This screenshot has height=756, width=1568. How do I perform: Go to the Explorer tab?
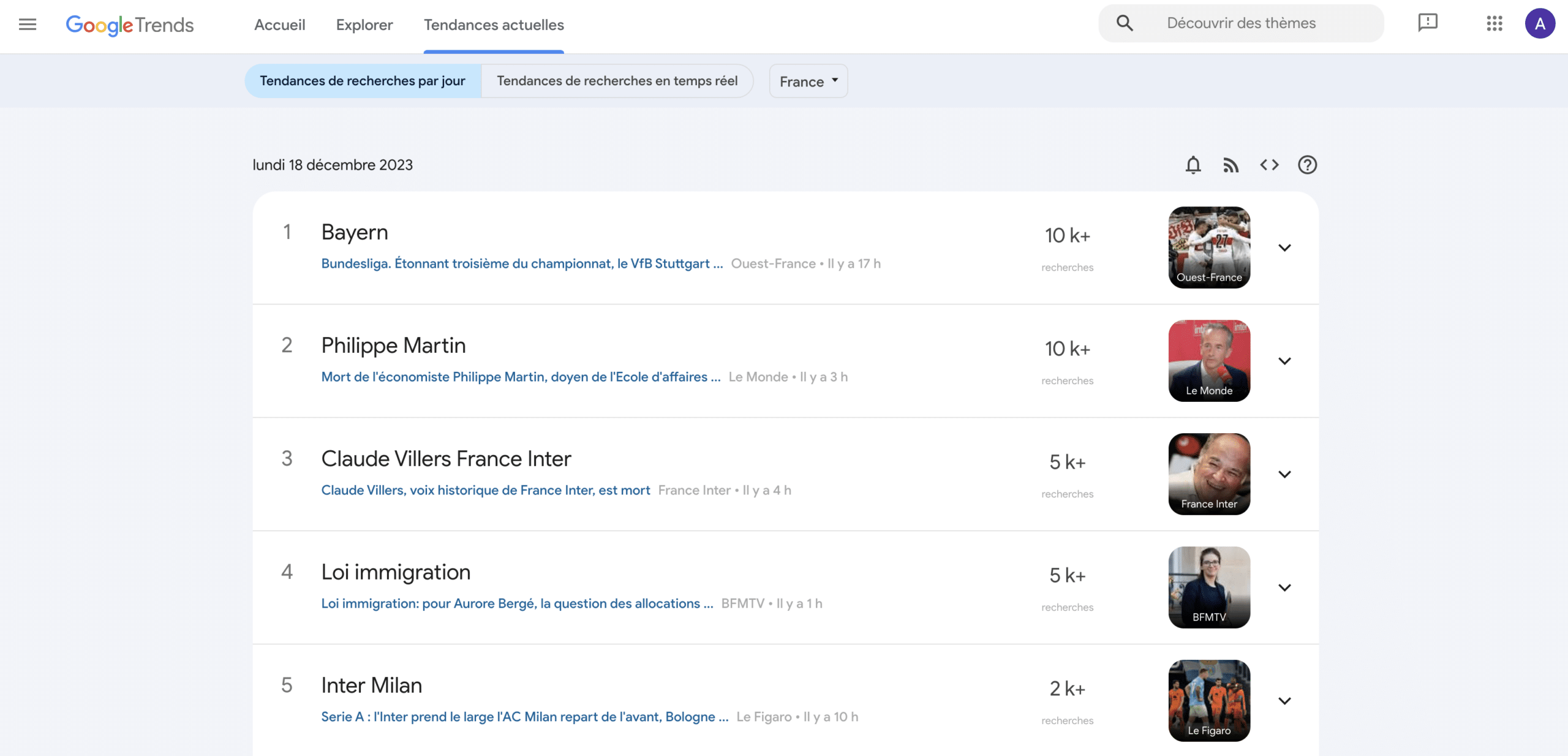pos(364,25)
